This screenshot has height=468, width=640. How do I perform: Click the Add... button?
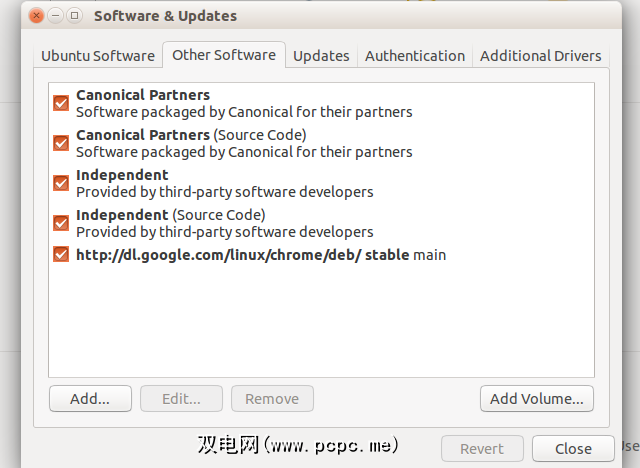89,399
